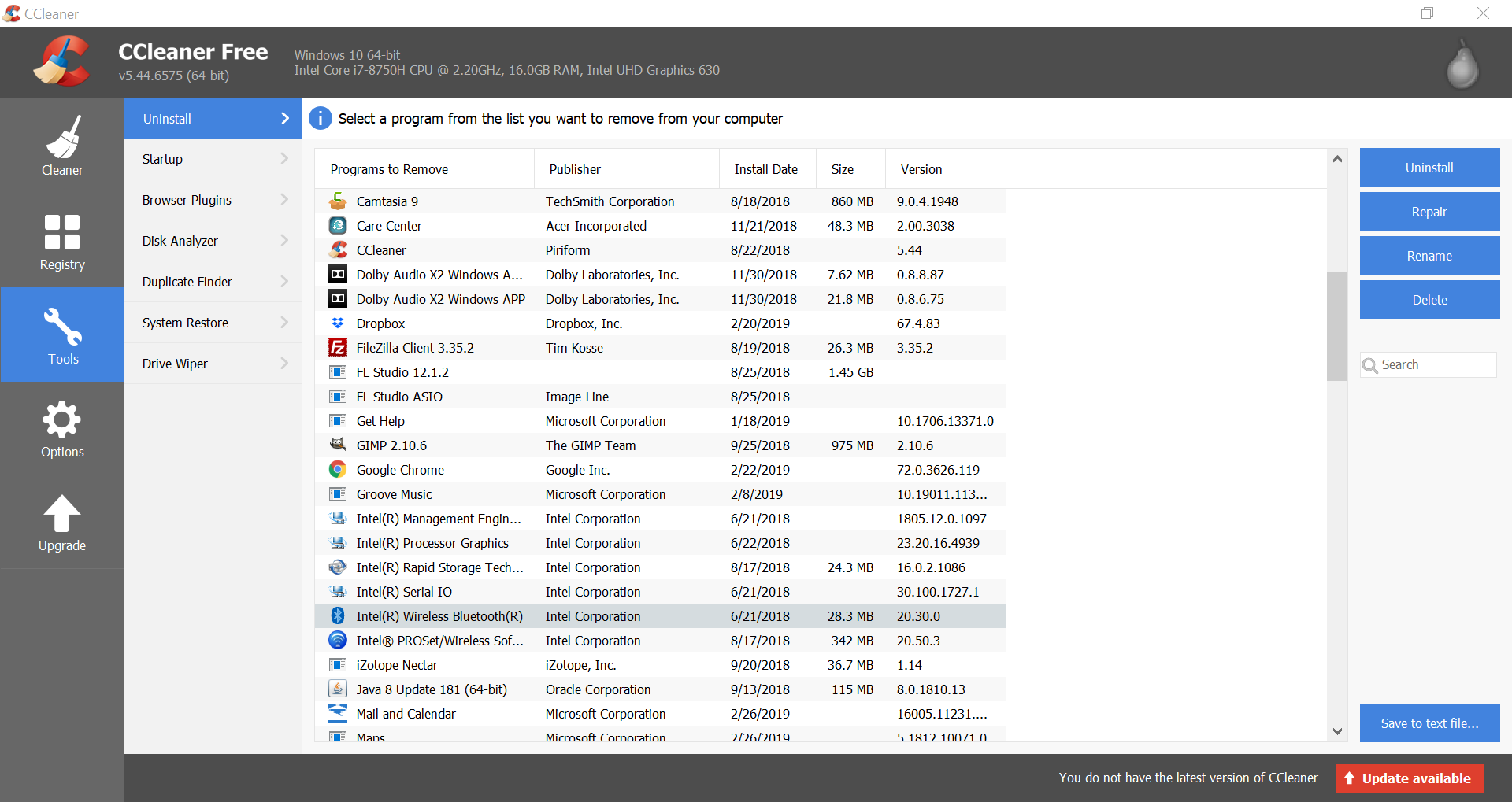This screenshot has width=1512, height=802.
Task: Click the Camtasia 9 program icon
Action: [338, 201]
